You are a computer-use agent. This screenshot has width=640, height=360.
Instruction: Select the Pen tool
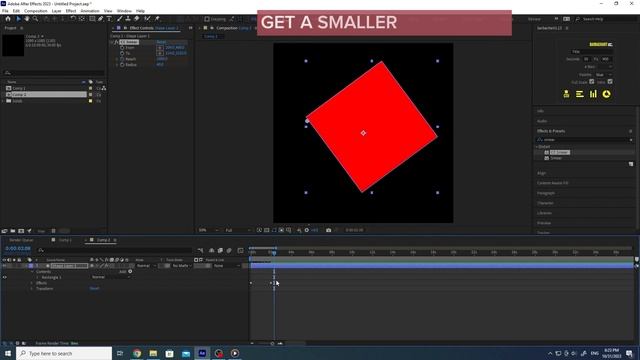coord(100,19)
